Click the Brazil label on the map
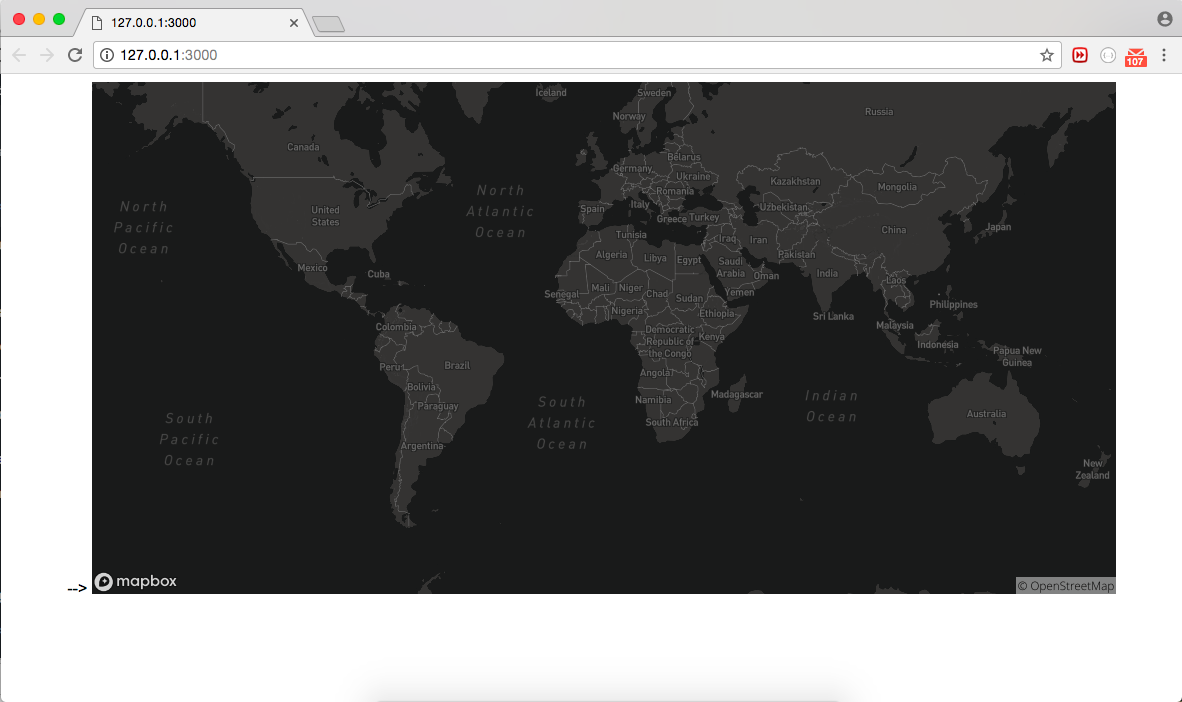Viewport: 1182px width, 702px height. pos(456,365)
